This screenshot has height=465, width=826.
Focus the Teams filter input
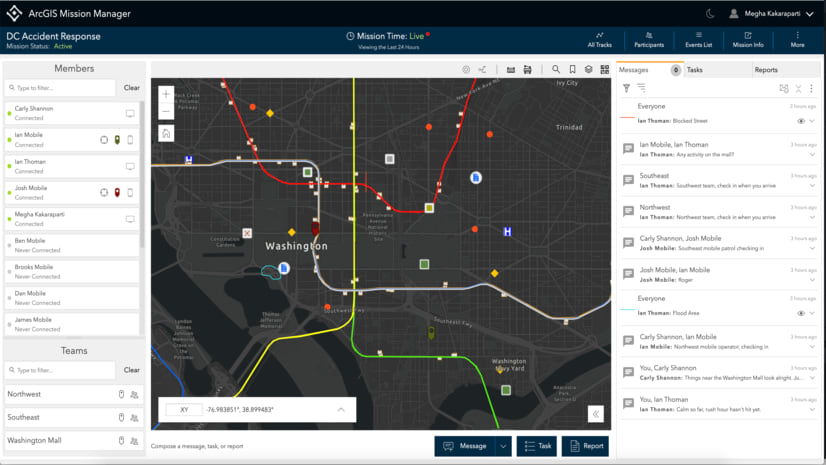point(60,370)
